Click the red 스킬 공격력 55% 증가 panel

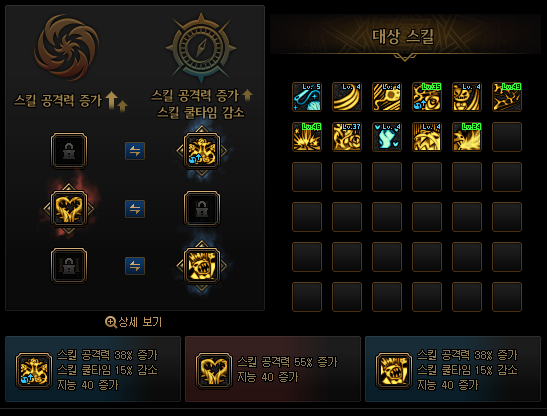point(272,369)
